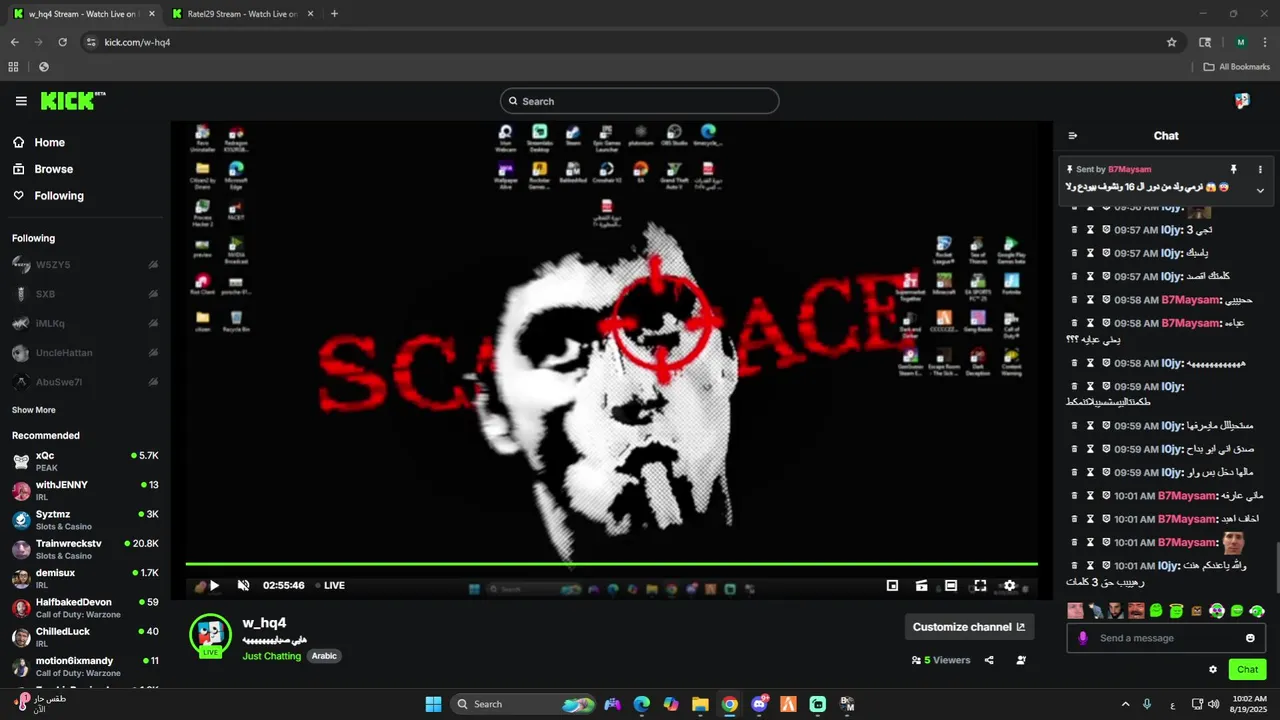1280x720 pixels.
Task: Open the w_hq4 channel avatar
Action: [x=210, y=635]
